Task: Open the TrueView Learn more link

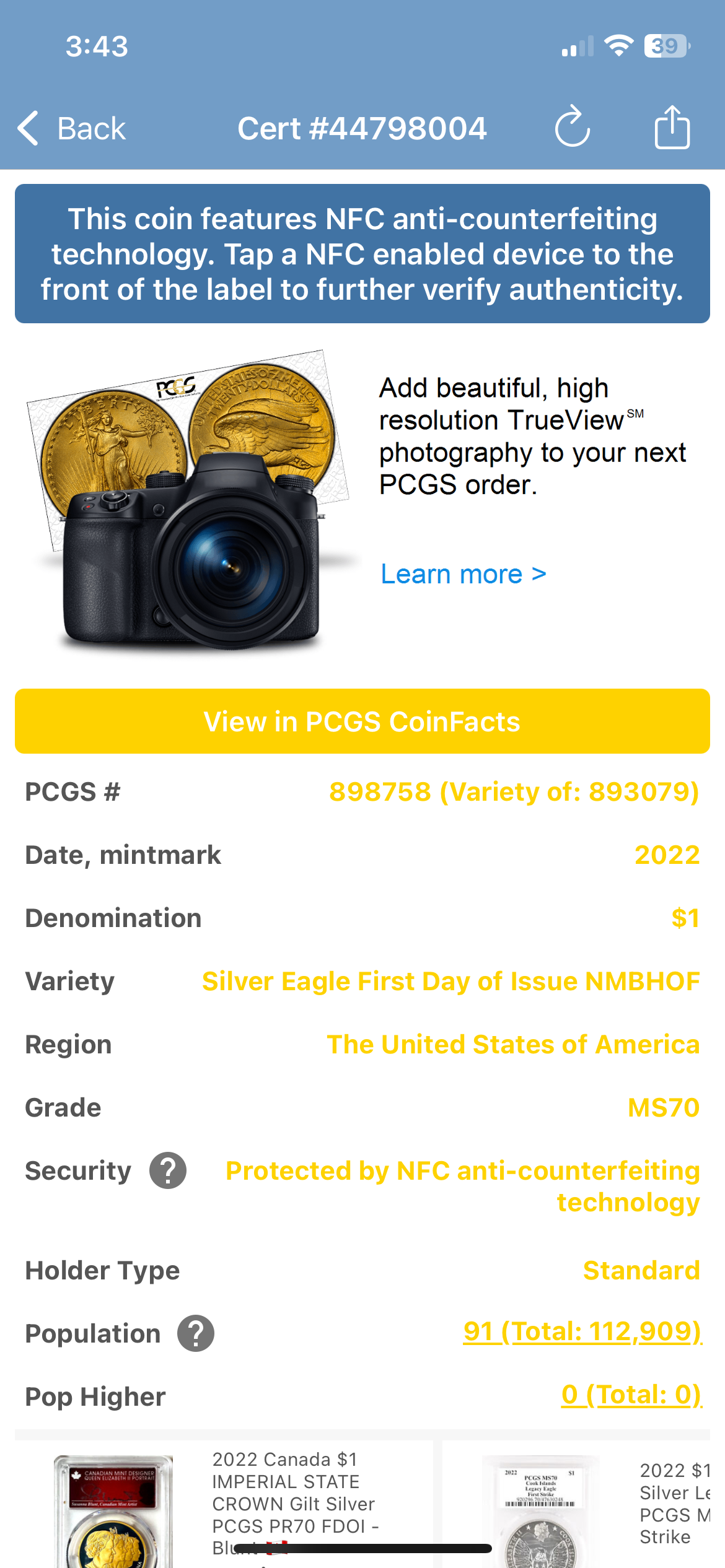Action: click(463, 574)
